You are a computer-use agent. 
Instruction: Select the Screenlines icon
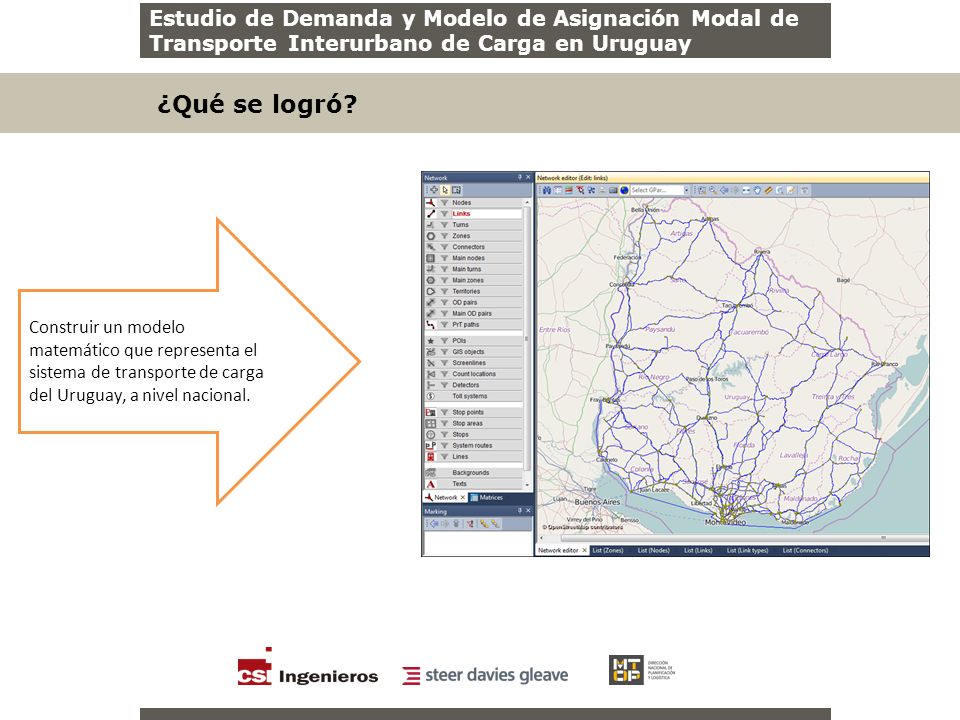coord(430,362)
